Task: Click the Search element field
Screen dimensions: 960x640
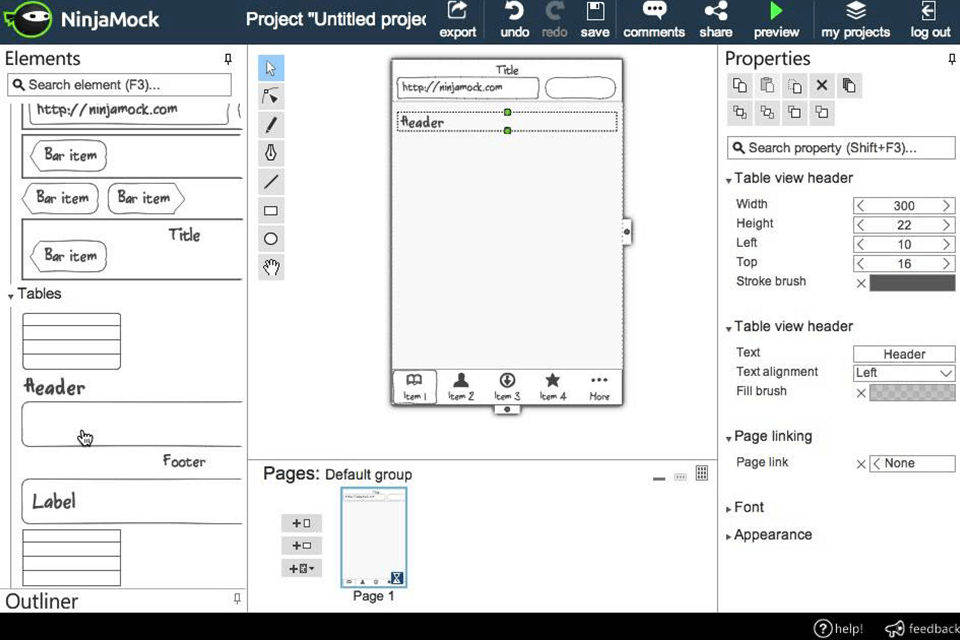Action: [119, 85]
